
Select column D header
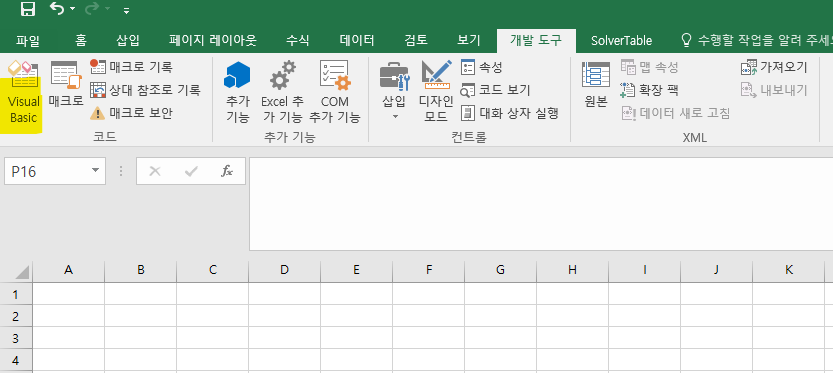[285, 270]
